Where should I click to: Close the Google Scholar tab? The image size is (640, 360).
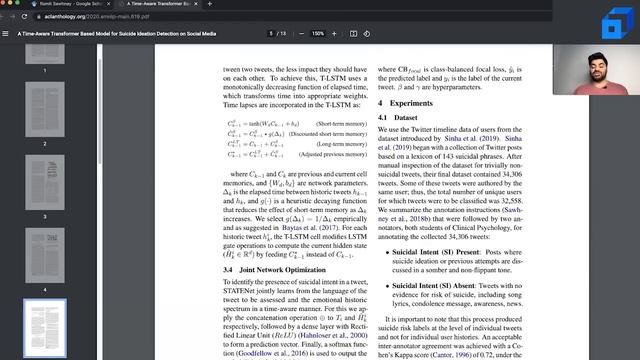point(109,4)
